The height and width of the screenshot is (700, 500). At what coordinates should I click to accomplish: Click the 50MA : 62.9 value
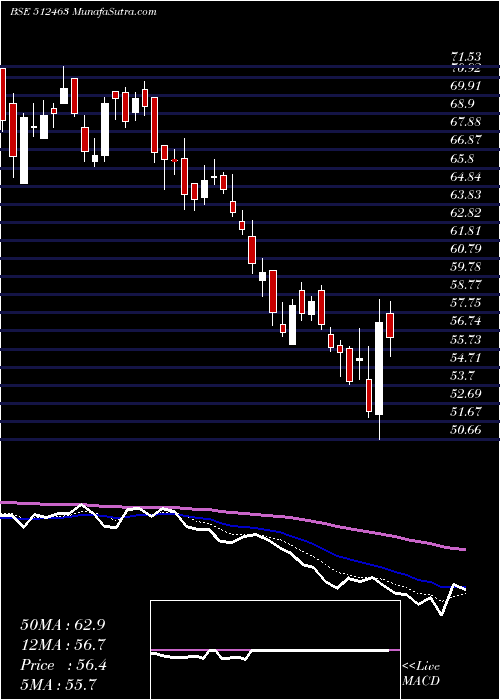(x=63, y=625)
